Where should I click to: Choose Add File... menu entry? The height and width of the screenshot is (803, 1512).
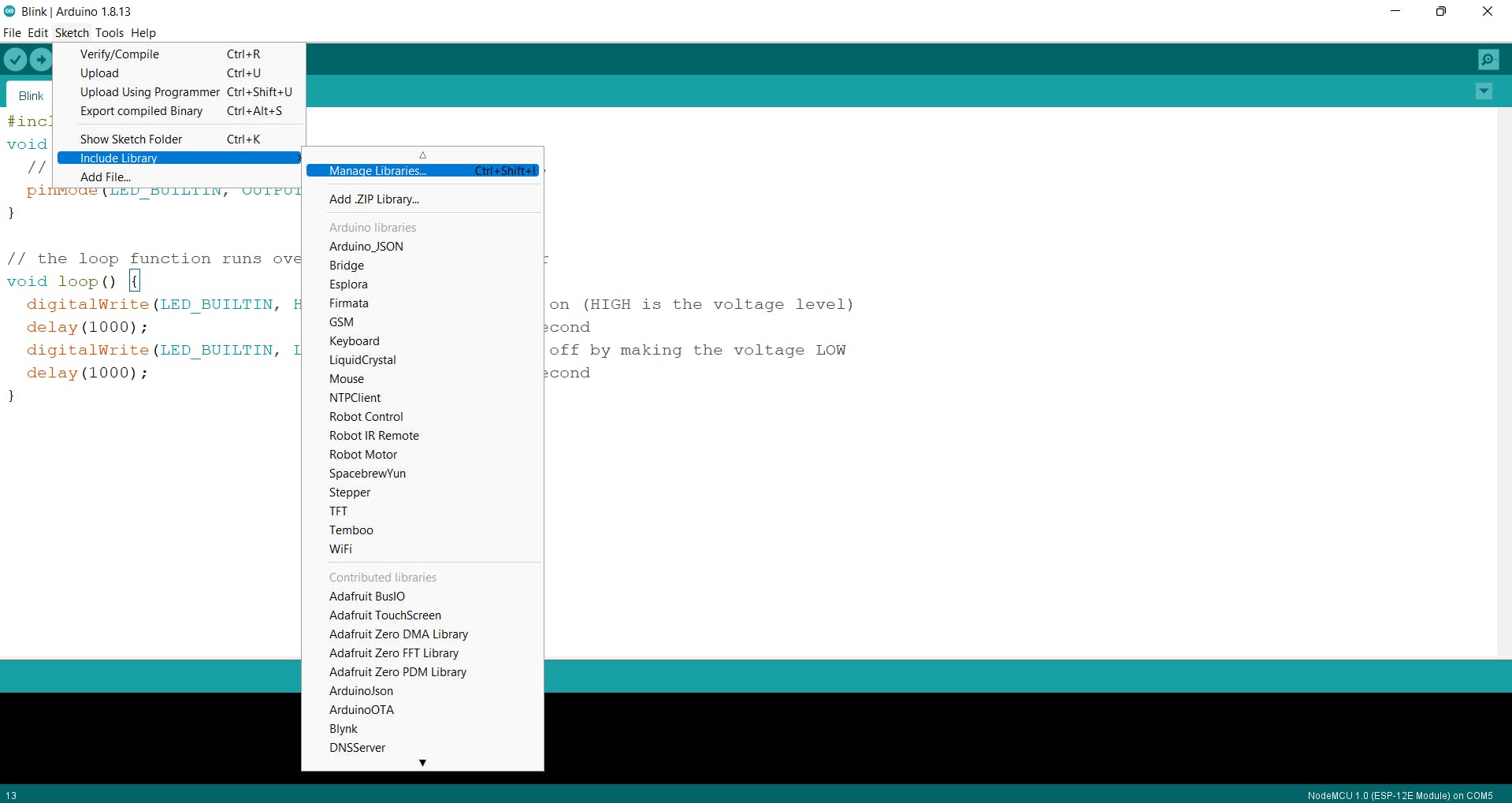pos(179,177)
